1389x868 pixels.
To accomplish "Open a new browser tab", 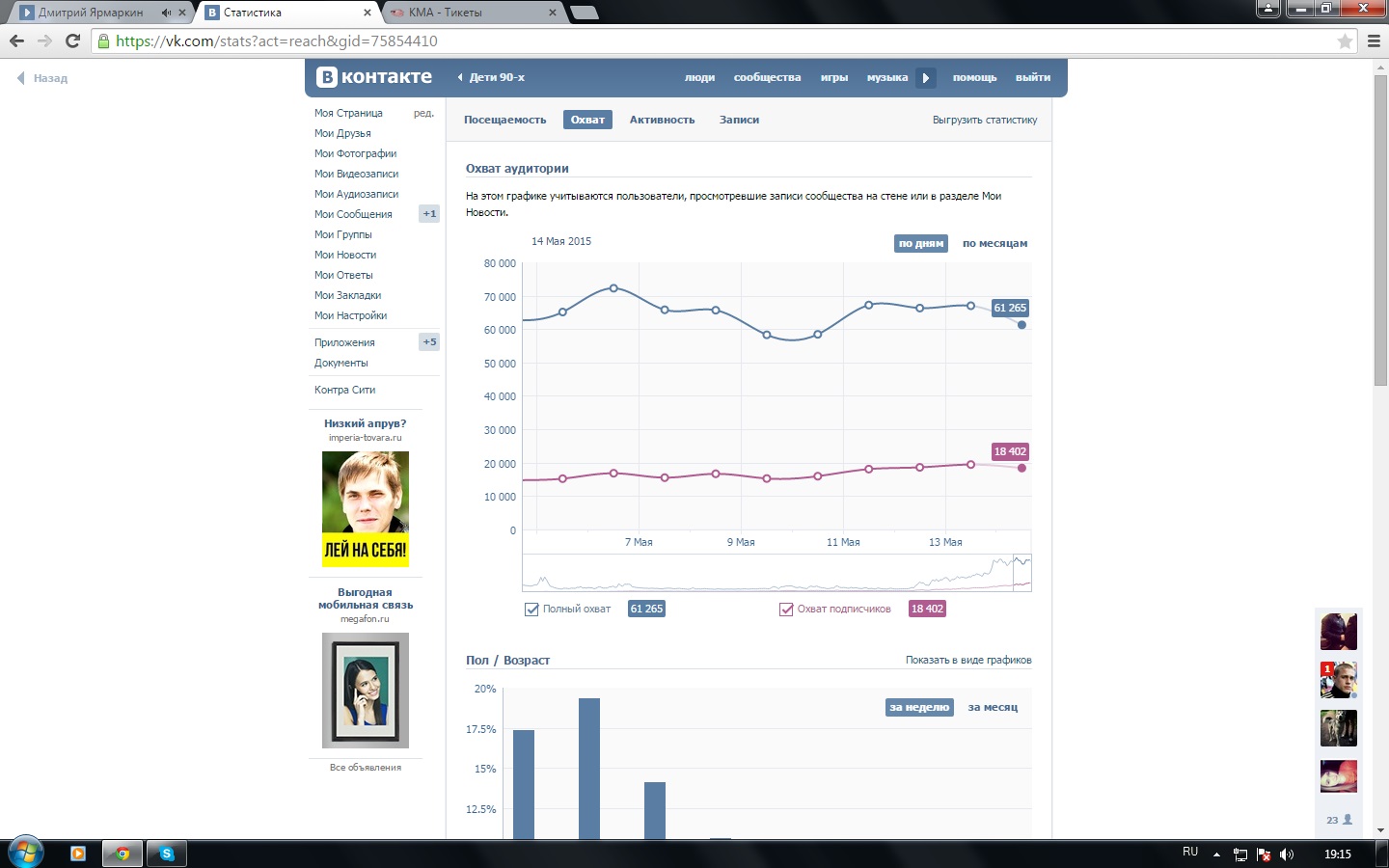I will [585, 13].
